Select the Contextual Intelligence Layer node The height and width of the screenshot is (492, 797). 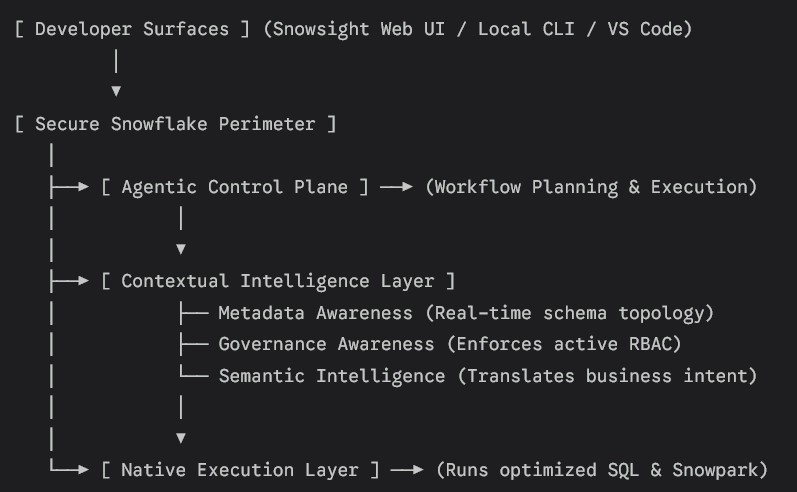click(278, 281)
